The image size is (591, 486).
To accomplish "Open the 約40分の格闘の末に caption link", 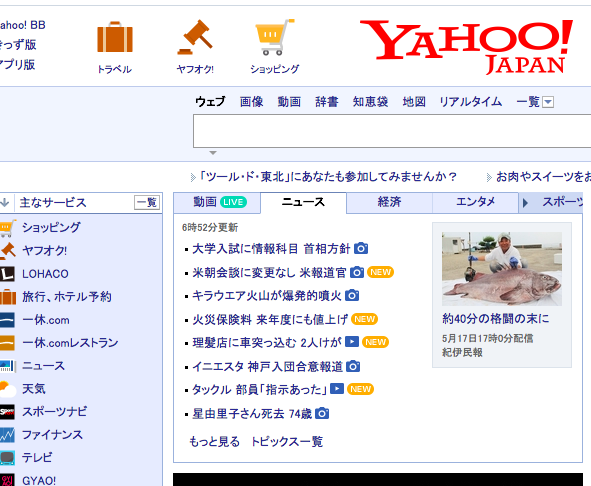I will point(496,319).
